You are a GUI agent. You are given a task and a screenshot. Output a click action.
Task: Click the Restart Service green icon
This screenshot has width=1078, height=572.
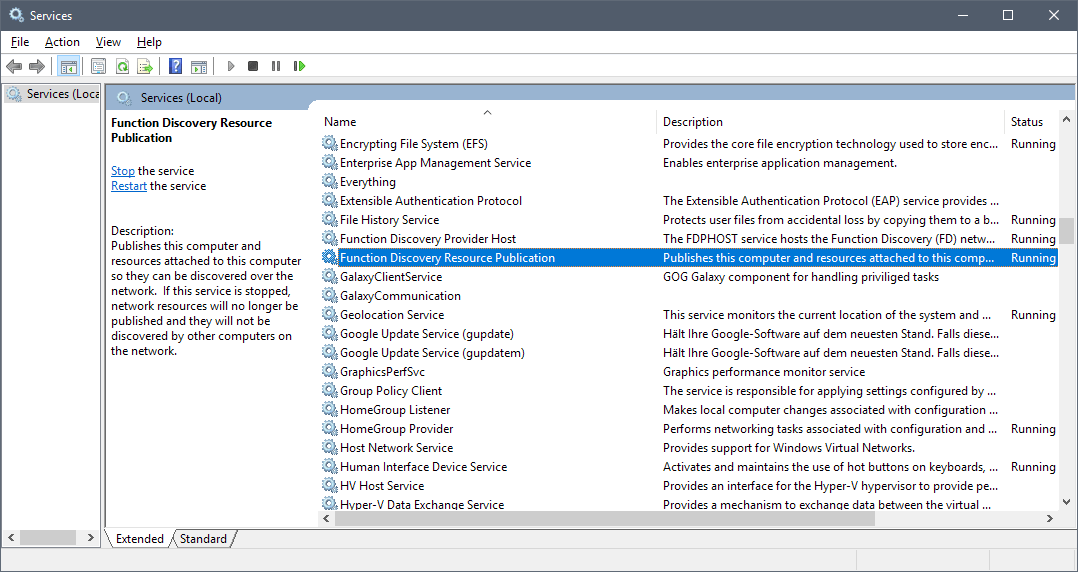(299, 66)
